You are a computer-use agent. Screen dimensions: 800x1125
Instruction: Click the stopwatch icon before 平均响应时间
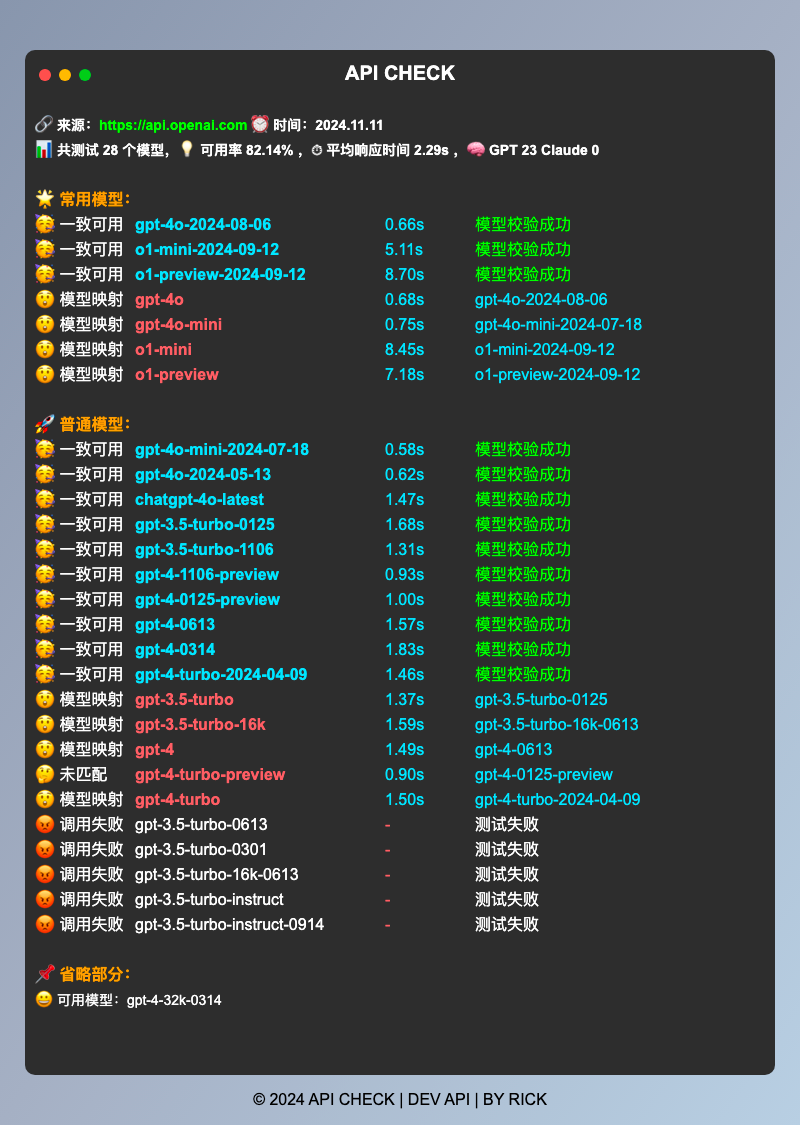click(316, 150)
